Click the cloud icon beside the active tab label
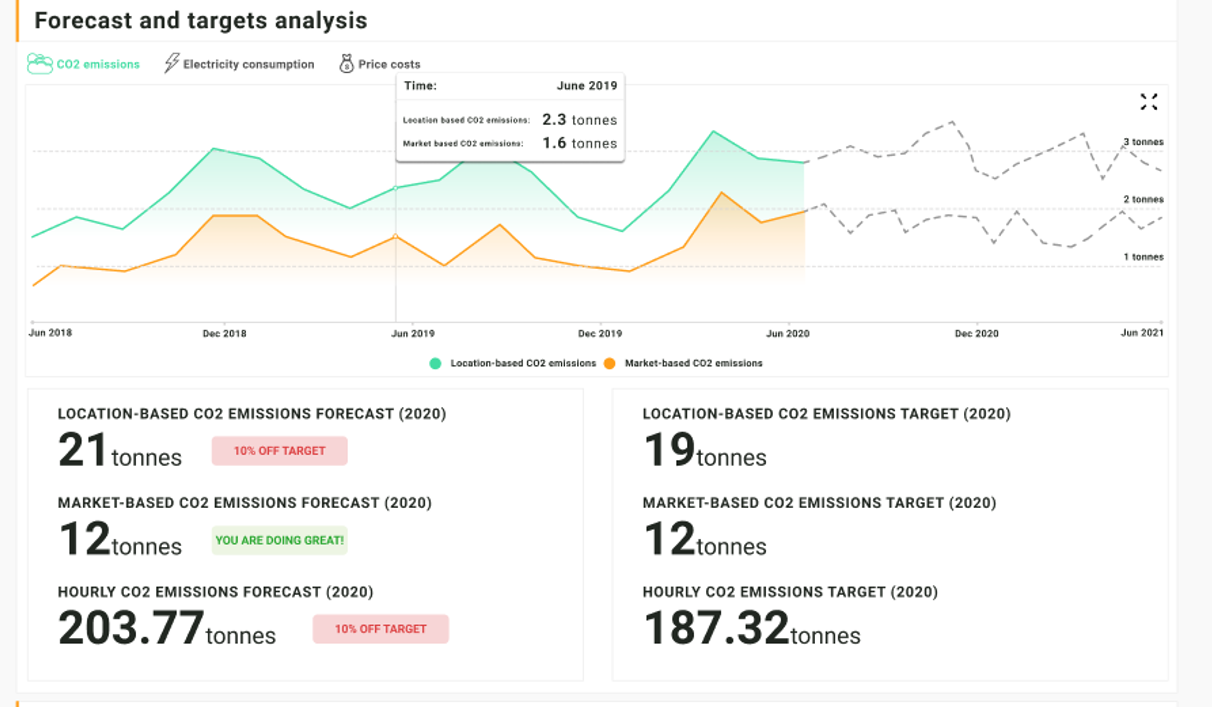The width and height of the screenshot is (1212, 707). pos(39,62)
